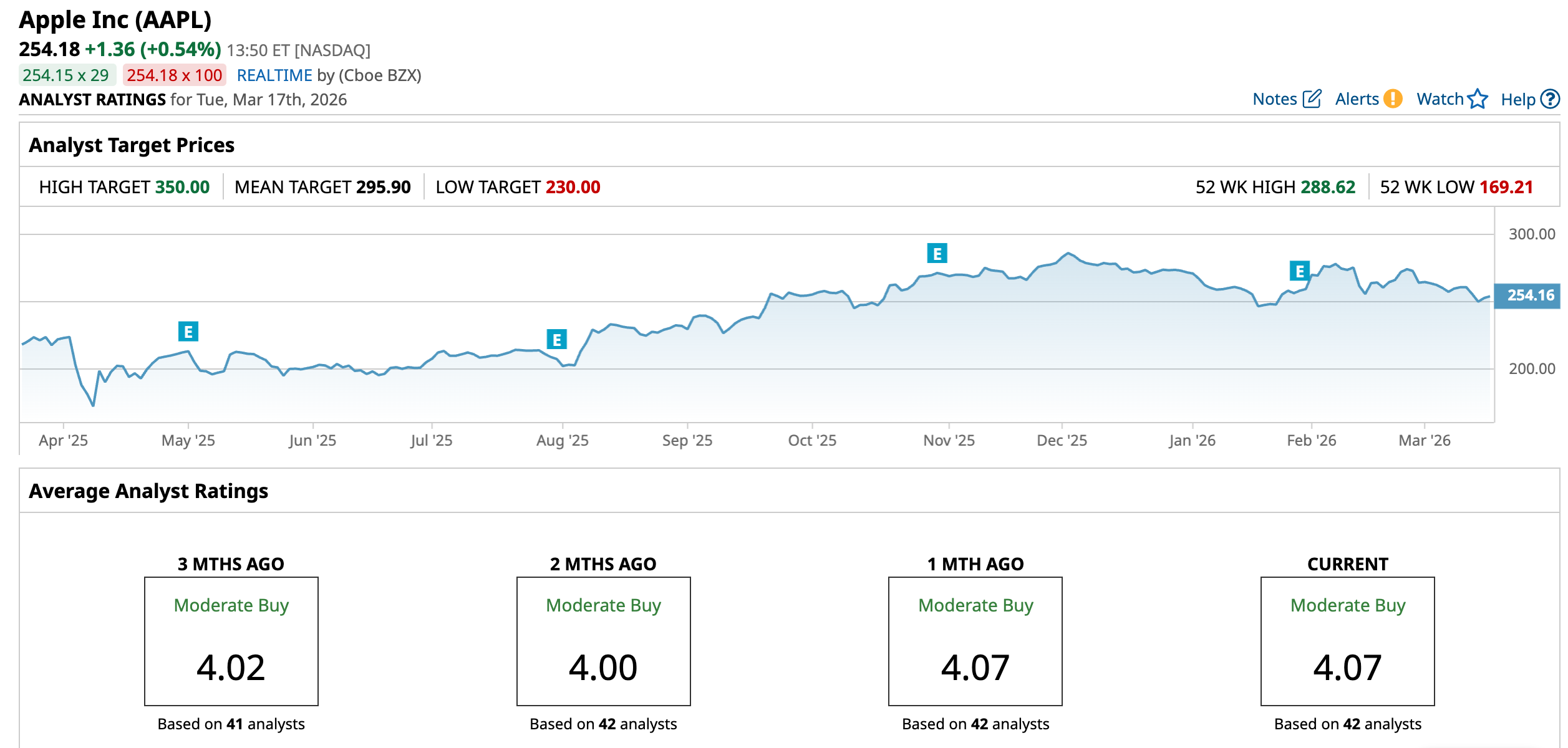Click the REALTIME quote link
This screenshot has width=1568, height=748.
[274, 75]
